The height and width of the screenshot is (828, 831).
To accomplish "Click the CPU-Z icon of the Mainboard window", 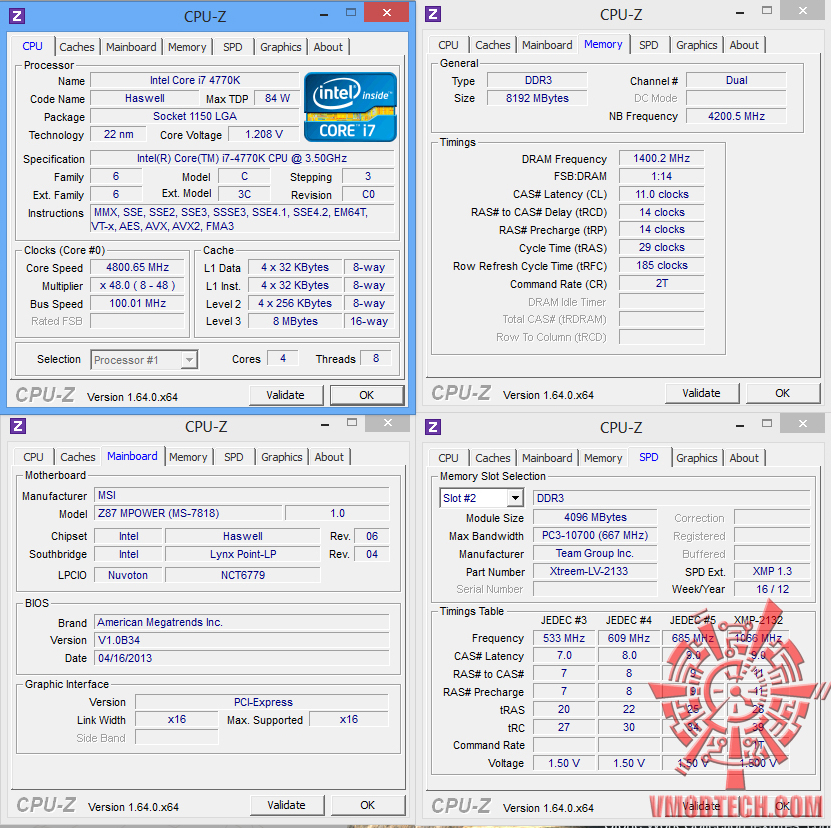I will 18,426.
